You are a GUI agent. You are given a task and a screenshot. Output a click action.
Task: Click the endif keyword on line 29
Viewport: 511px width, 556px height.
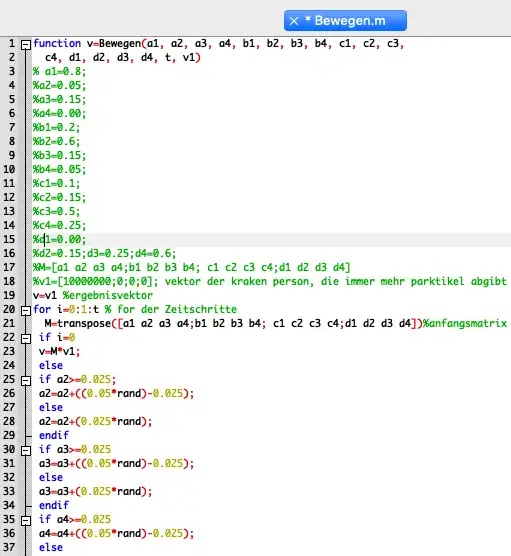coord(54,435)
